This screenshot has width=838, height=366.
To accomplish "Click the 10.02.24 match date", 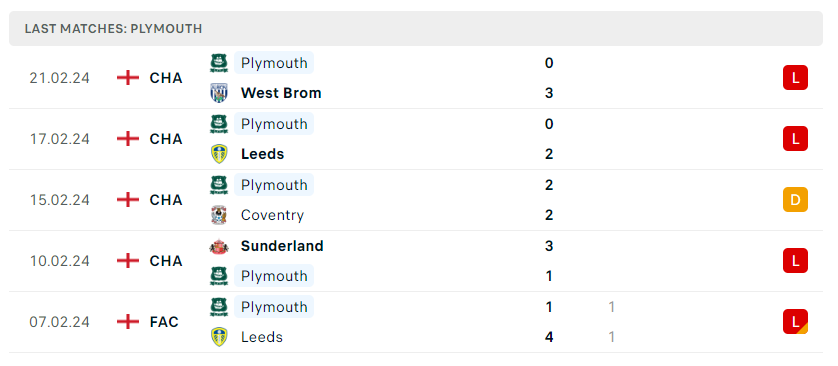I will tap(60, 261).
